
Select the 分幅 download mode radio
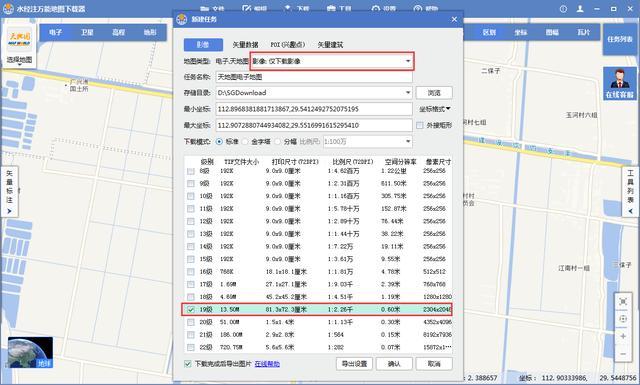pyautogui.click(x=278, y=142)
